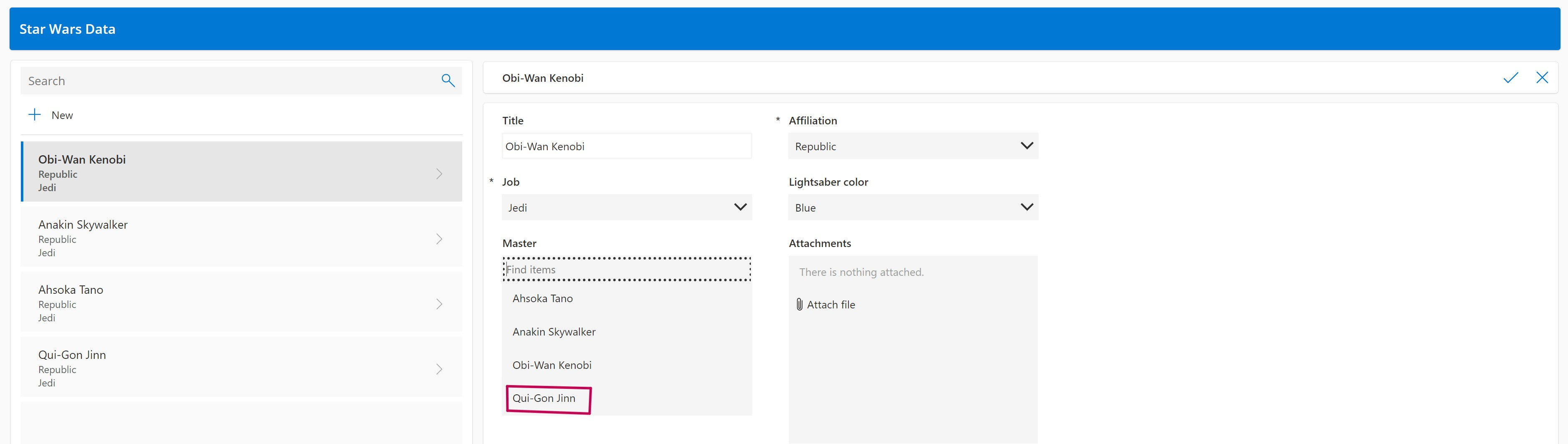Cancel editing with the X icon

pyautogui.click(x=1542, y=77)
